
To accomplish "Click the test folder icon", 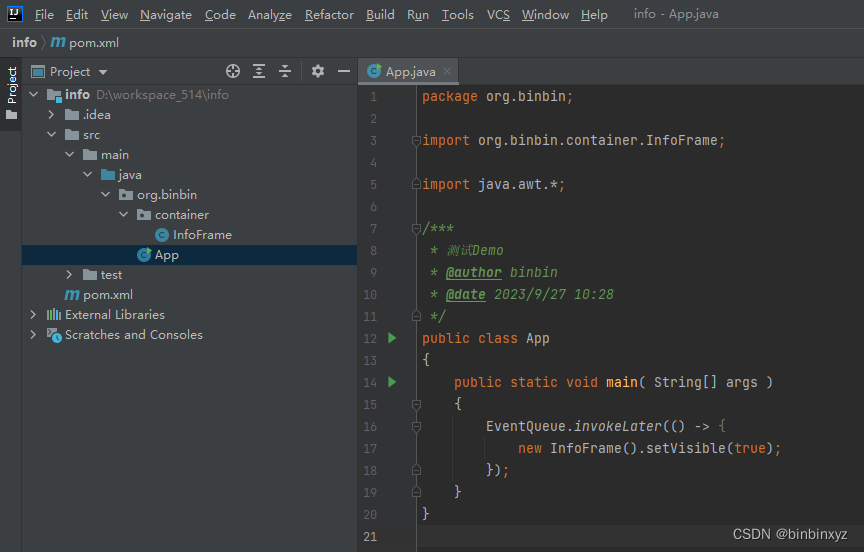I will click(x=90, y=274).
